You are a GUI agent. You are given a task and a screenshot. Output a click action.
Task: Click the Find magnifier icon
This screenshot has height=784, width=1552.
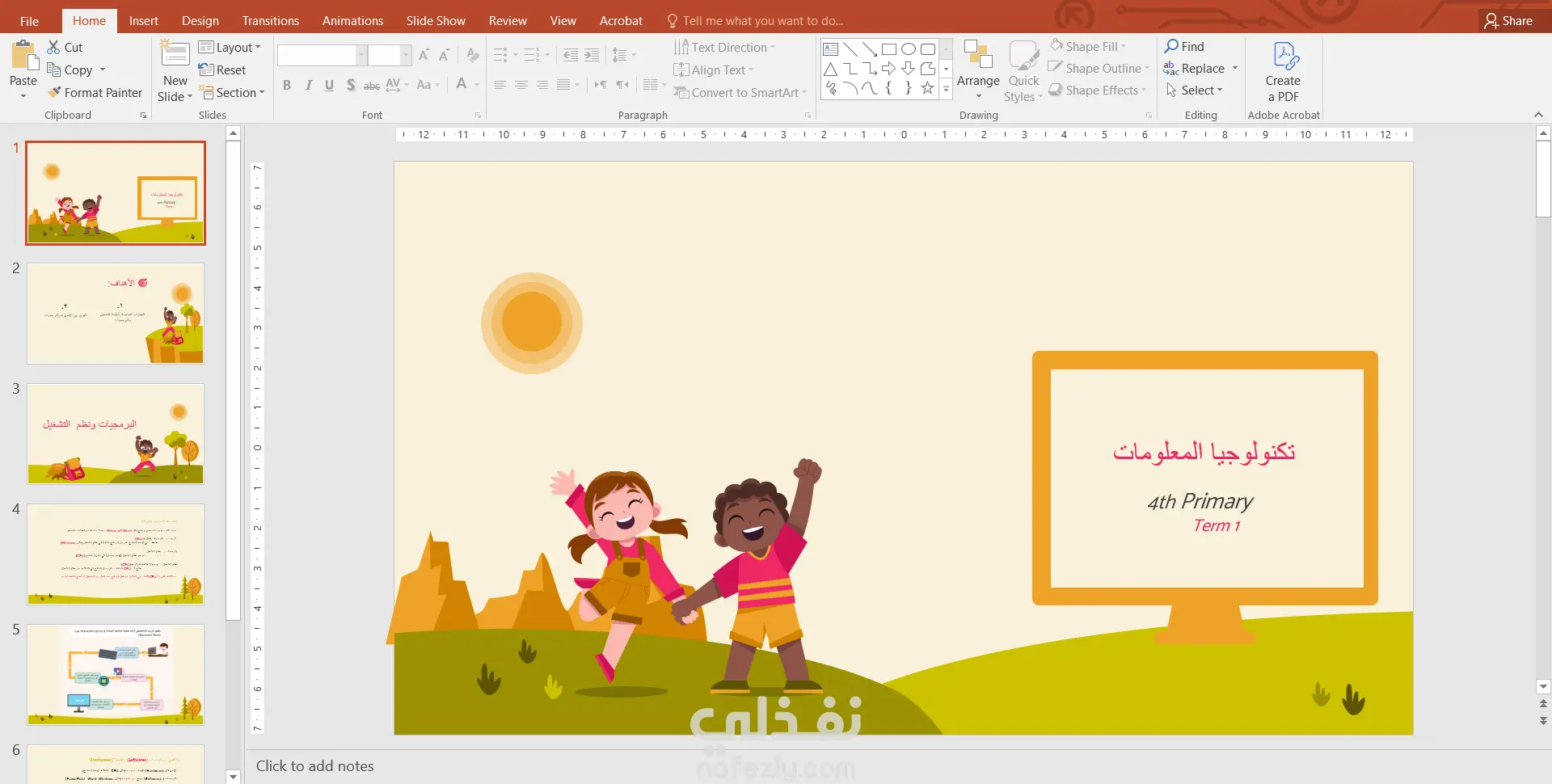1171,46
